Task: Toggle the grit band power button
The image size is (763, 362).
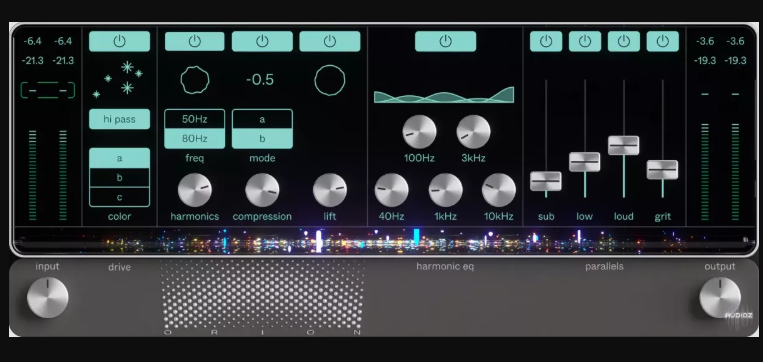Action: coord(663,41)
